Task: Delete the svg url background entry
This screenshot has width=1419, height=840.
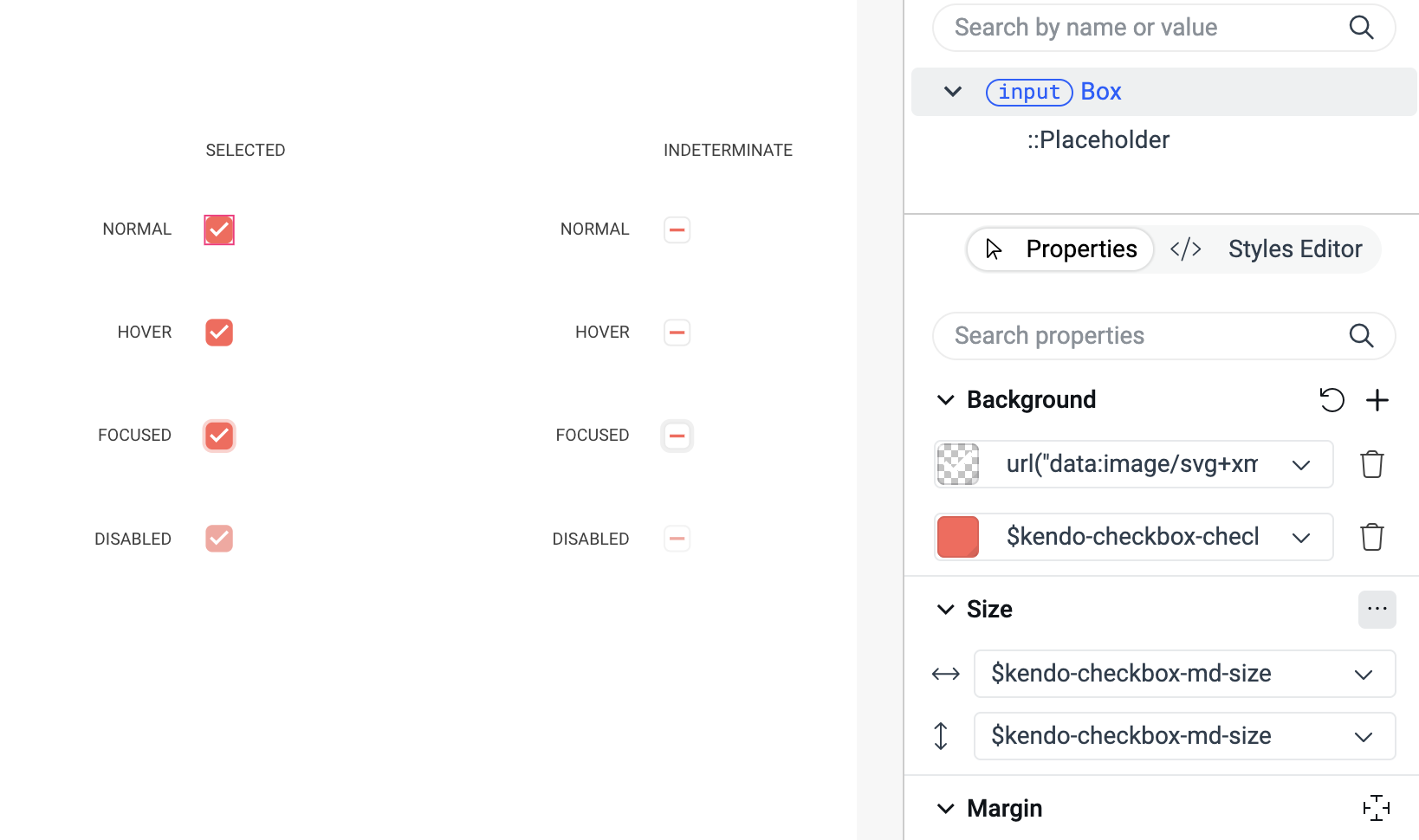Action: click(1372, 464)
